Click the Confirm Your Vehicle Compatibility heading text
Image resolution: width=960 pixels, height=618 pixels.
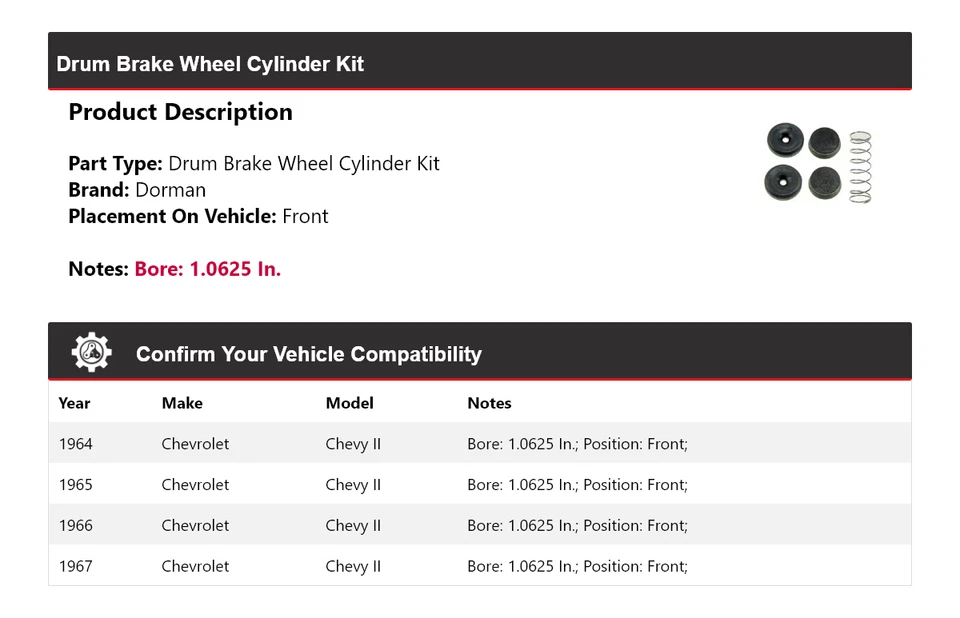(x=308, y=354)
